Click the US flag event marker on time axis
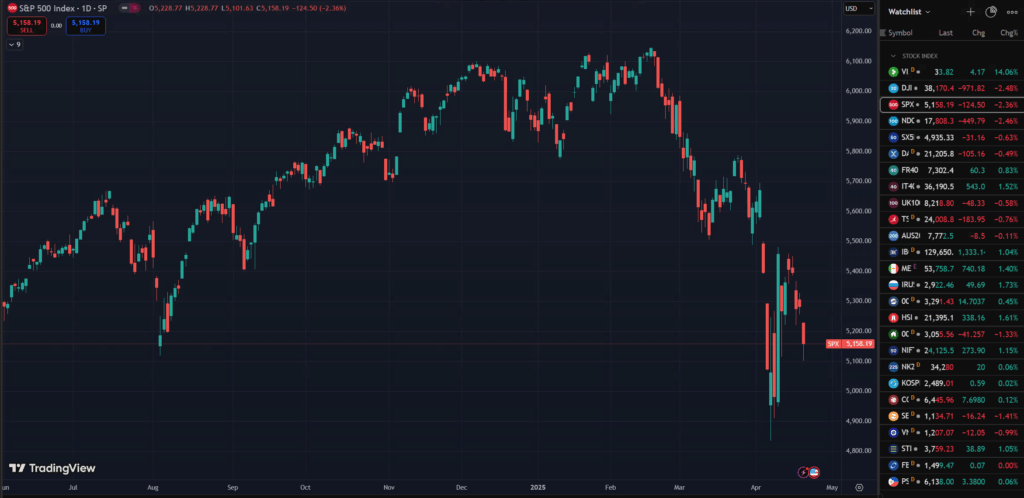 (x=814, y=472)
